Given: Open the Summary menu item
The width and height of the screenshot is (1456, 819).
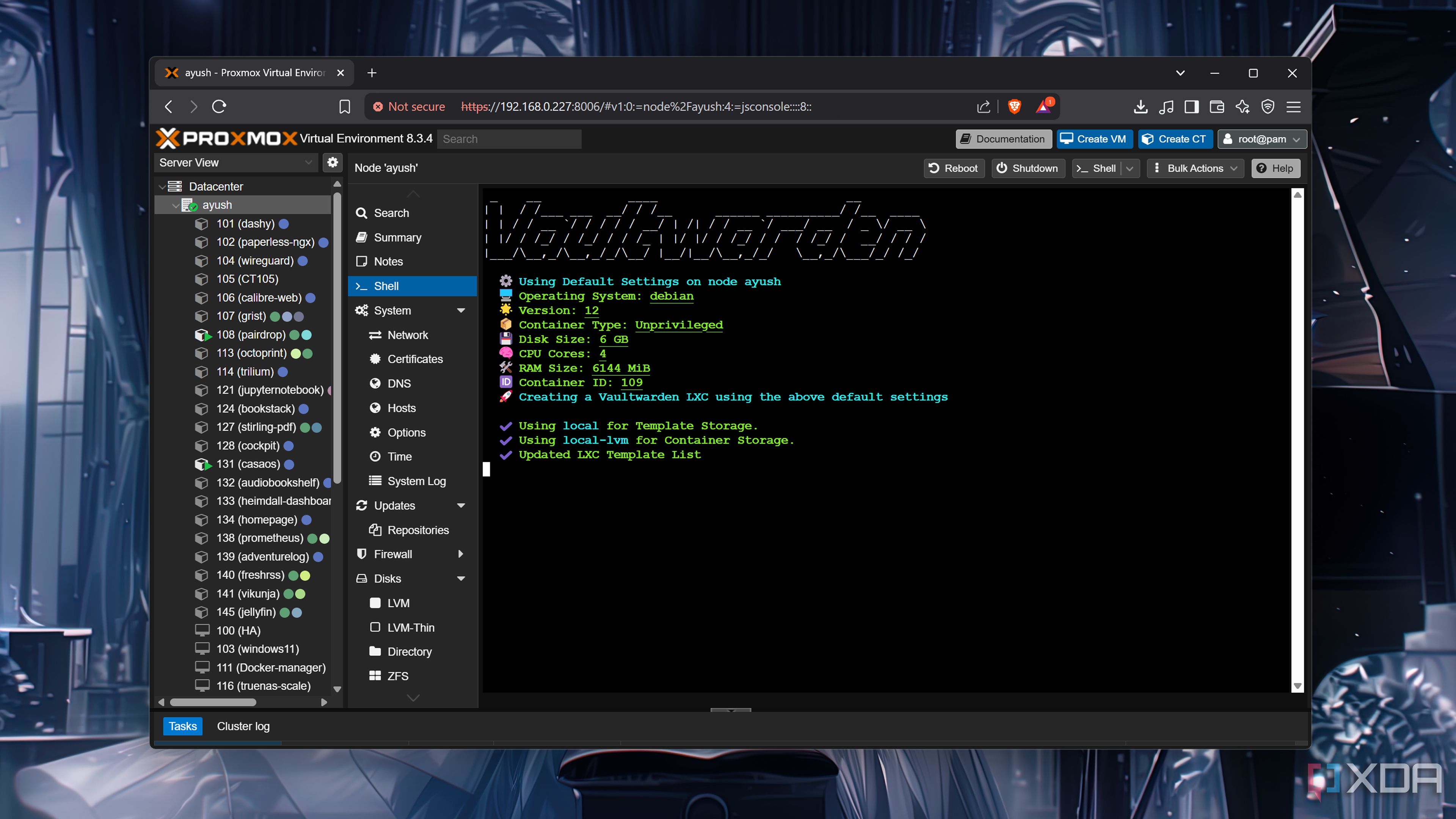Looking at the screenshot, I should pos(397,237).
